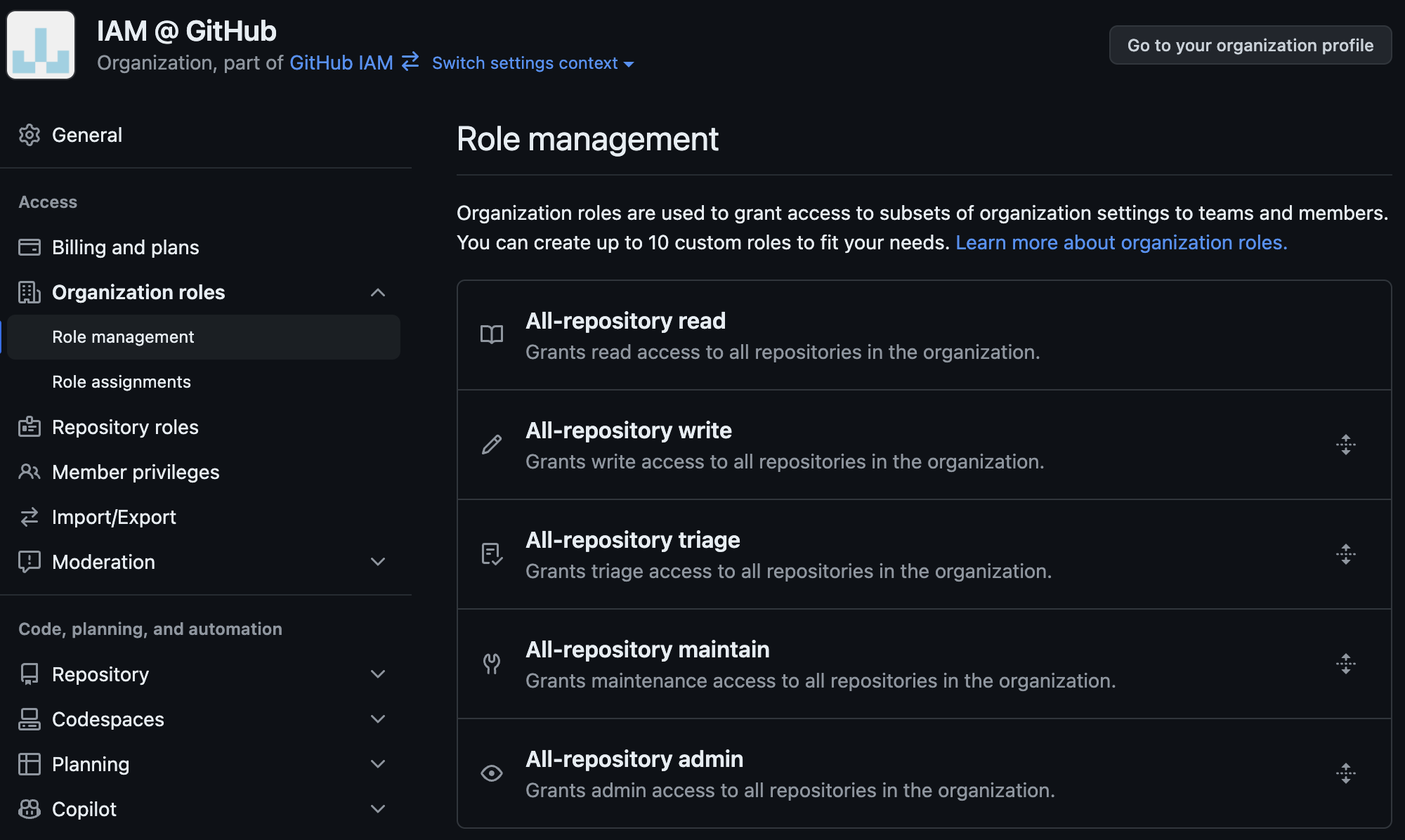Image resolution: width=1405 pixels, height=840 pixels.
Task: Click the Billing and plans card icon
Action: coord(30,247)
